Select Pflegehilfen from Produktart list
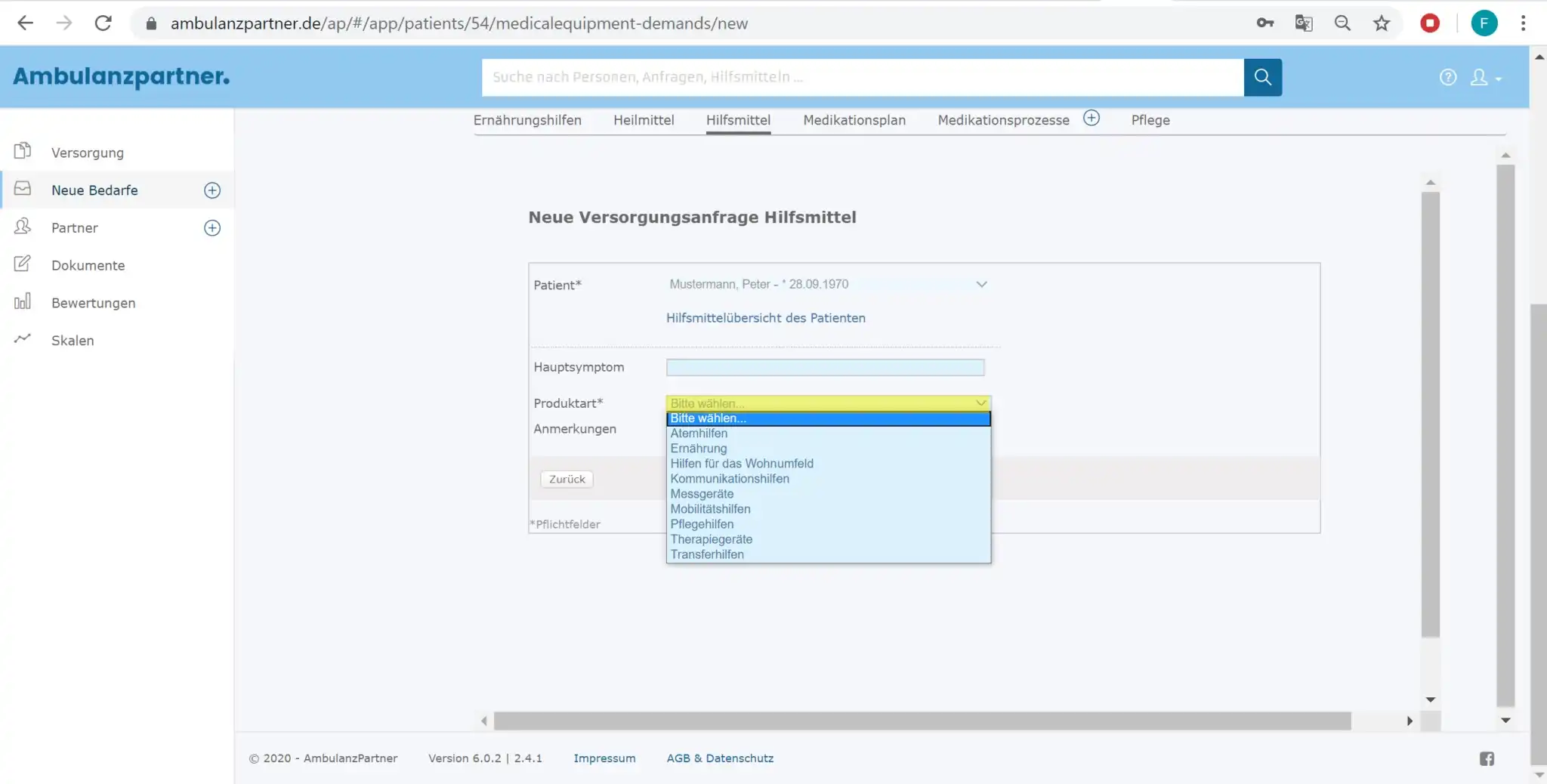Image resolution: width=1547 pixels, height=784 pixels. 829,524
